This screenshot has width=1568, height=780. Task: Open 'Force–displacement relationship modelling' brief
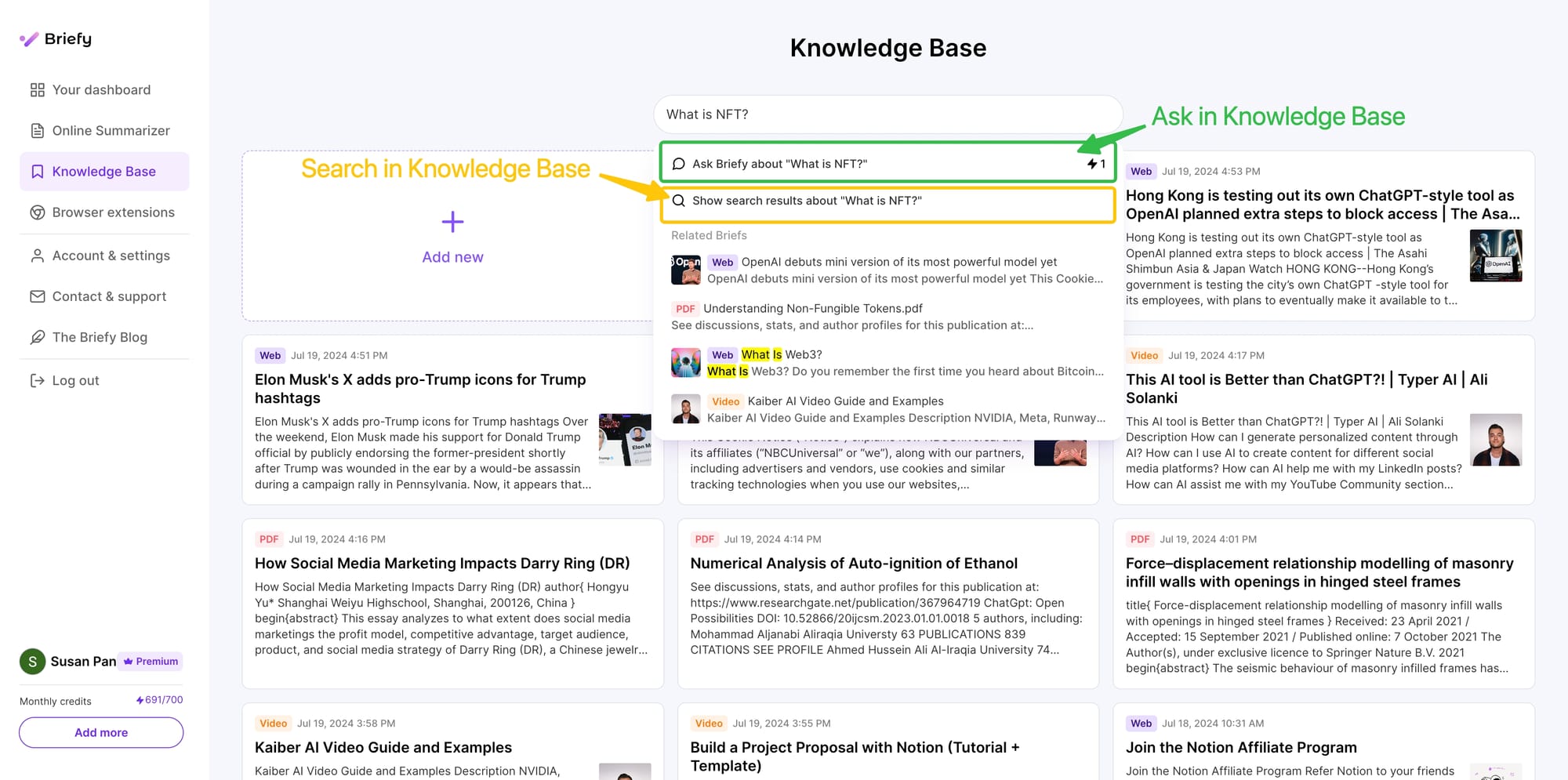tap(1319, 573)
